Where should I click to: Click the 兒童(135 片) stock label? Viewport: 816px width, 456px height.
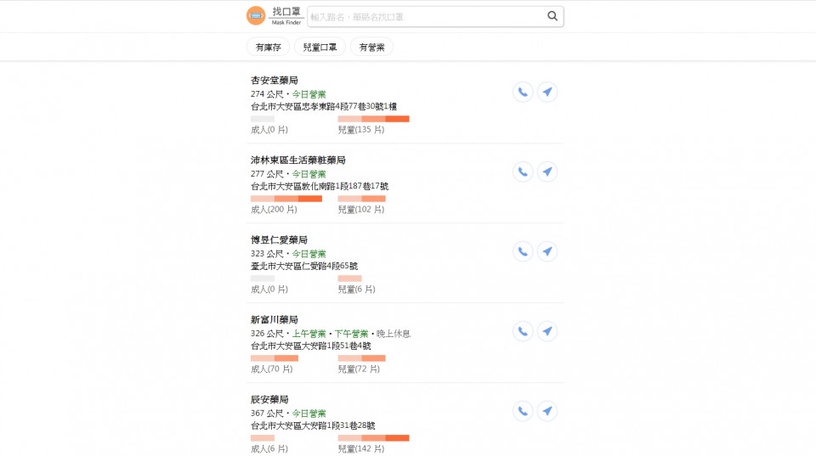pyautogui.click(x=361, y=130)
